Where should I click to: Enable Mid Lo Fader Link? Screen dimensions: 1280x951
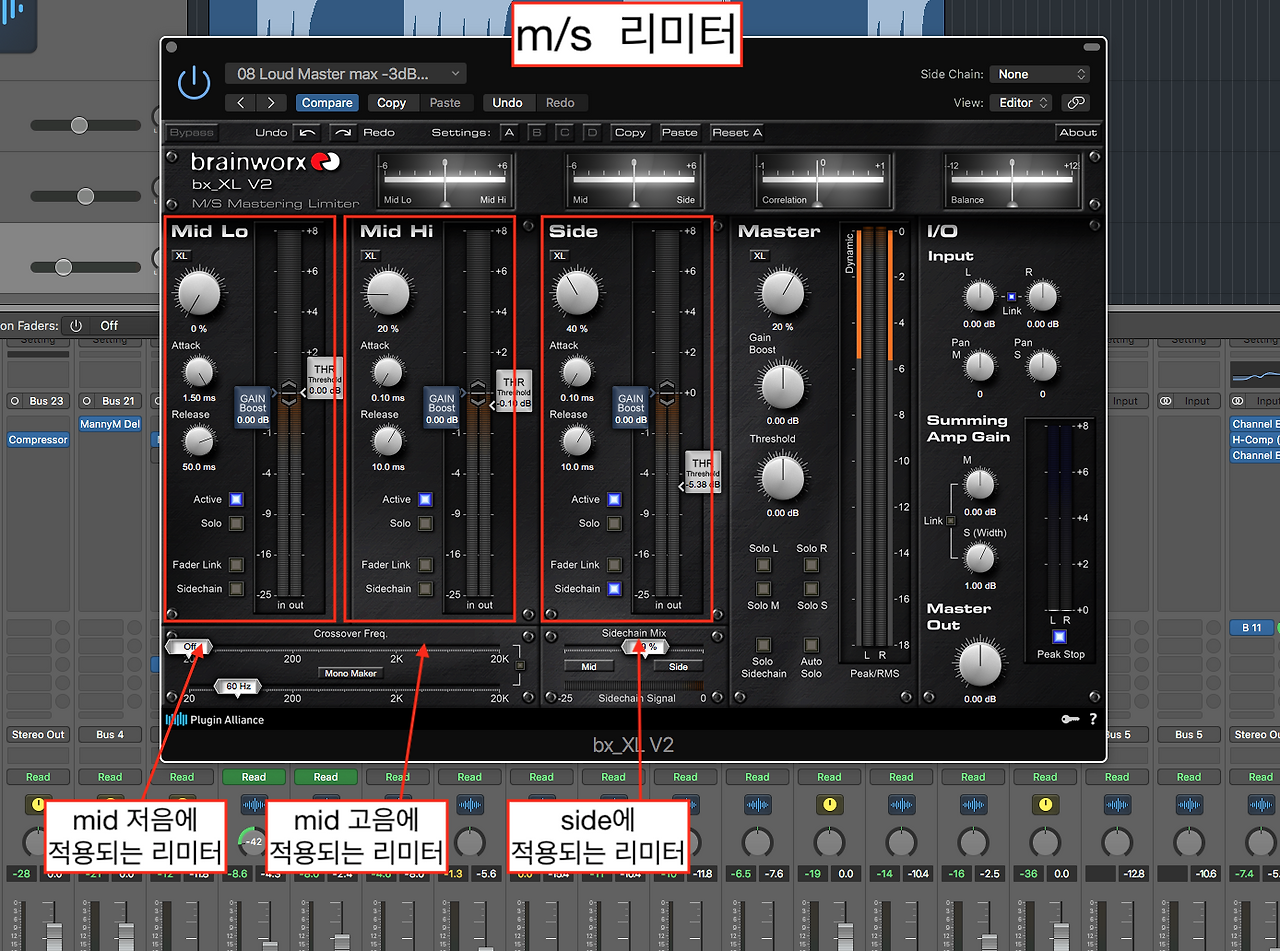[x=236, y=565]
